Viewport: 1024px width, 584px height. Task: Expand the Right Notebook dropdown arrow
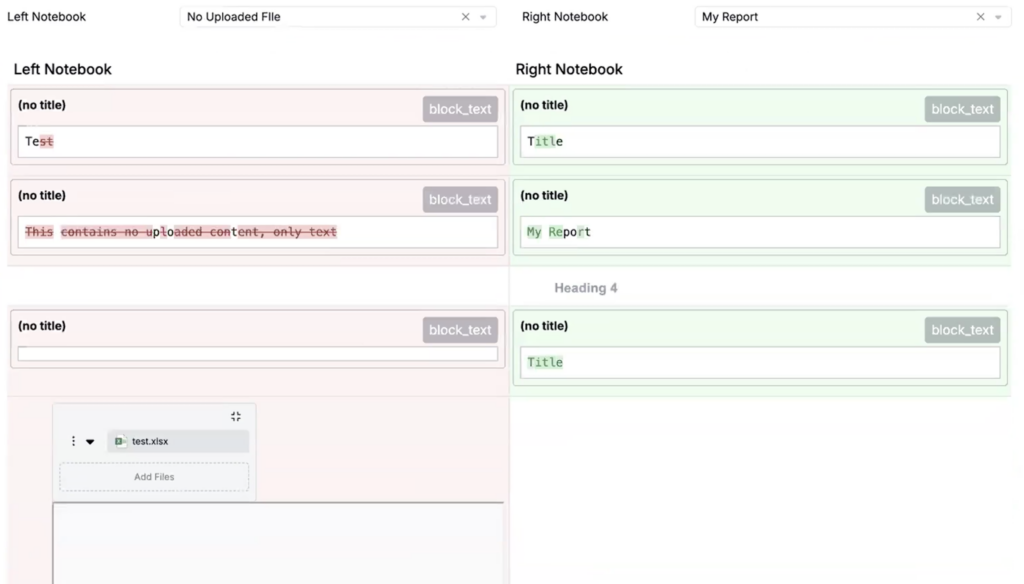(997, 17)
